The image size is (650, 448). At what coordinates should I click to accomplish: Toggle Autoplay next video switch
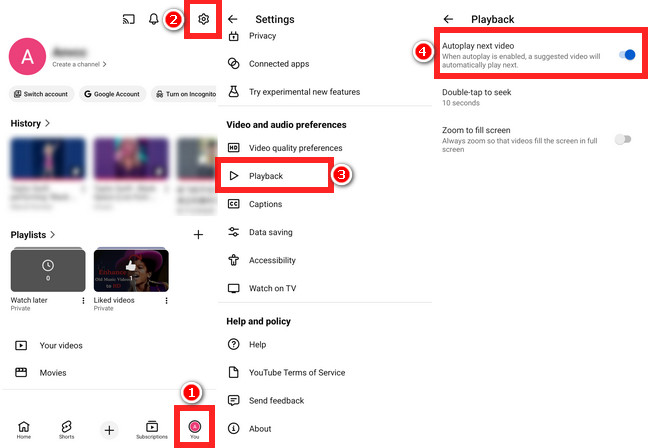click(627, 55)
